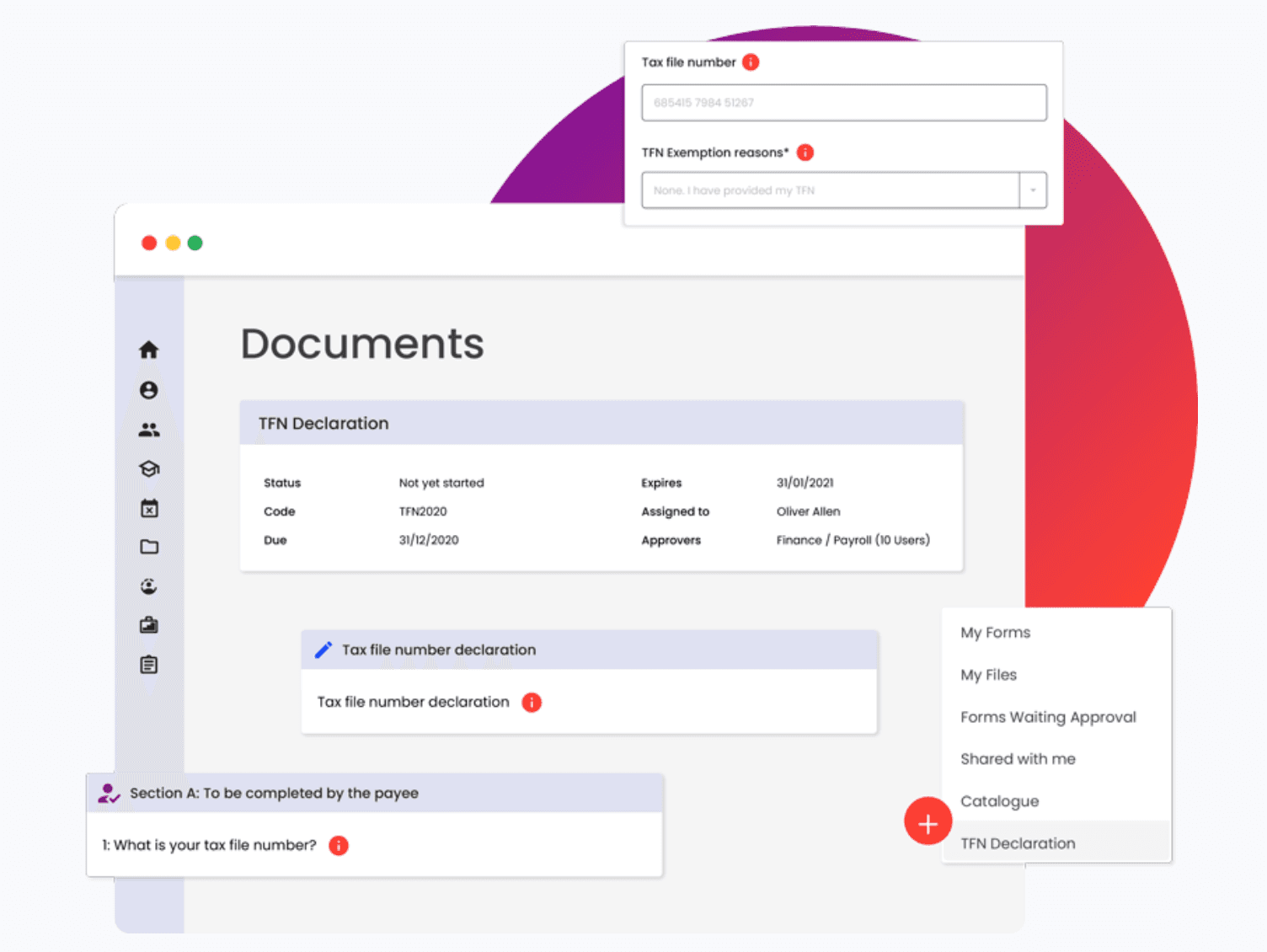Click the red plus add button

click(x=928, y=821)
